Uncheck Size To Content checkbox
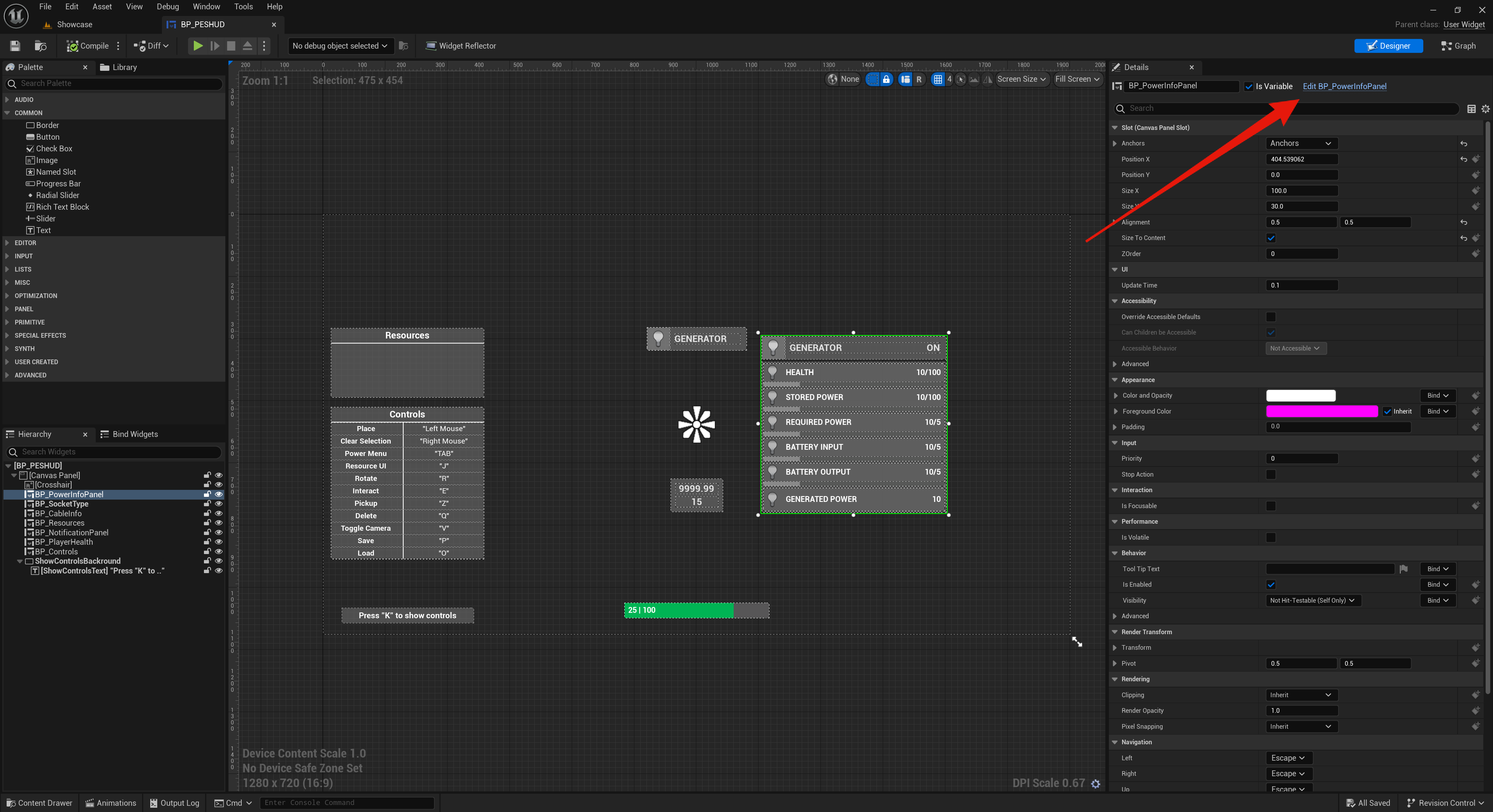 (x=1270, y=238)
